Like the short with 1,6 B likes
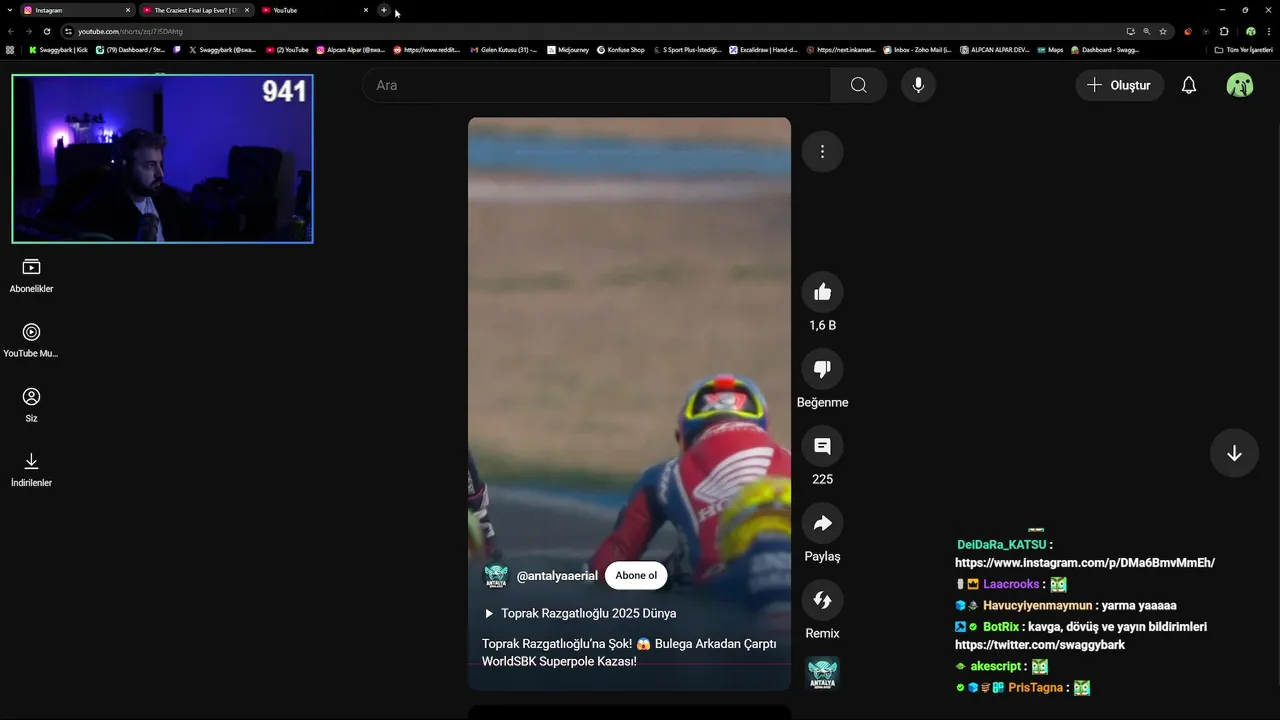This screenshot has height=720, width=1280. click(822, 292)
